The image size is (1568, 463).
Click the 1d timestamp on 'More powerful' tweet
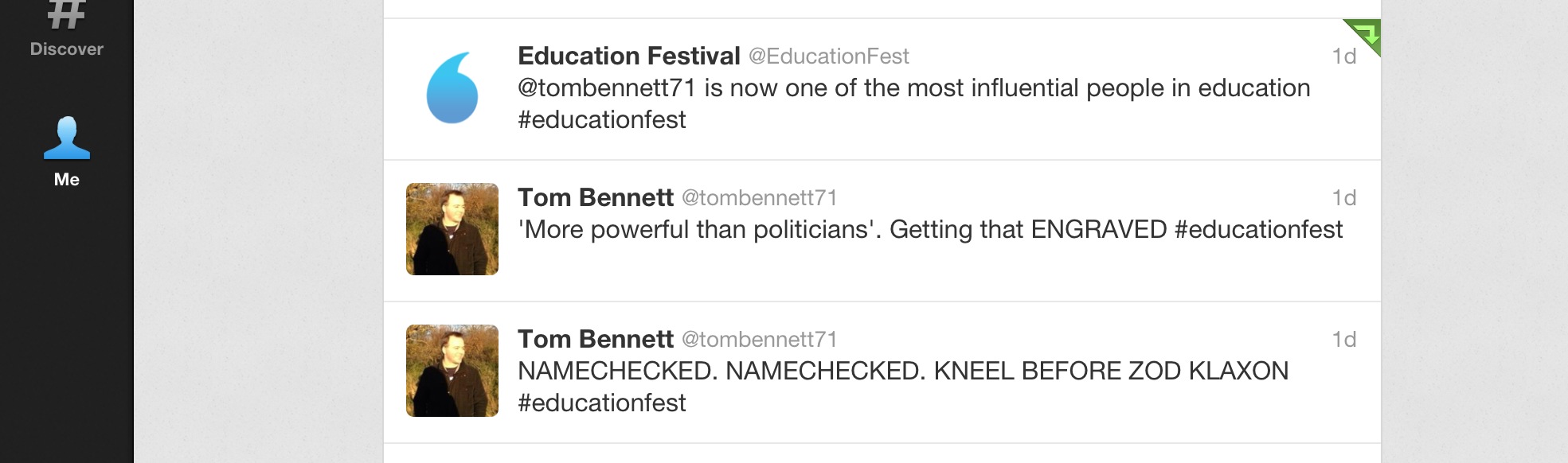click(1343, 198)
